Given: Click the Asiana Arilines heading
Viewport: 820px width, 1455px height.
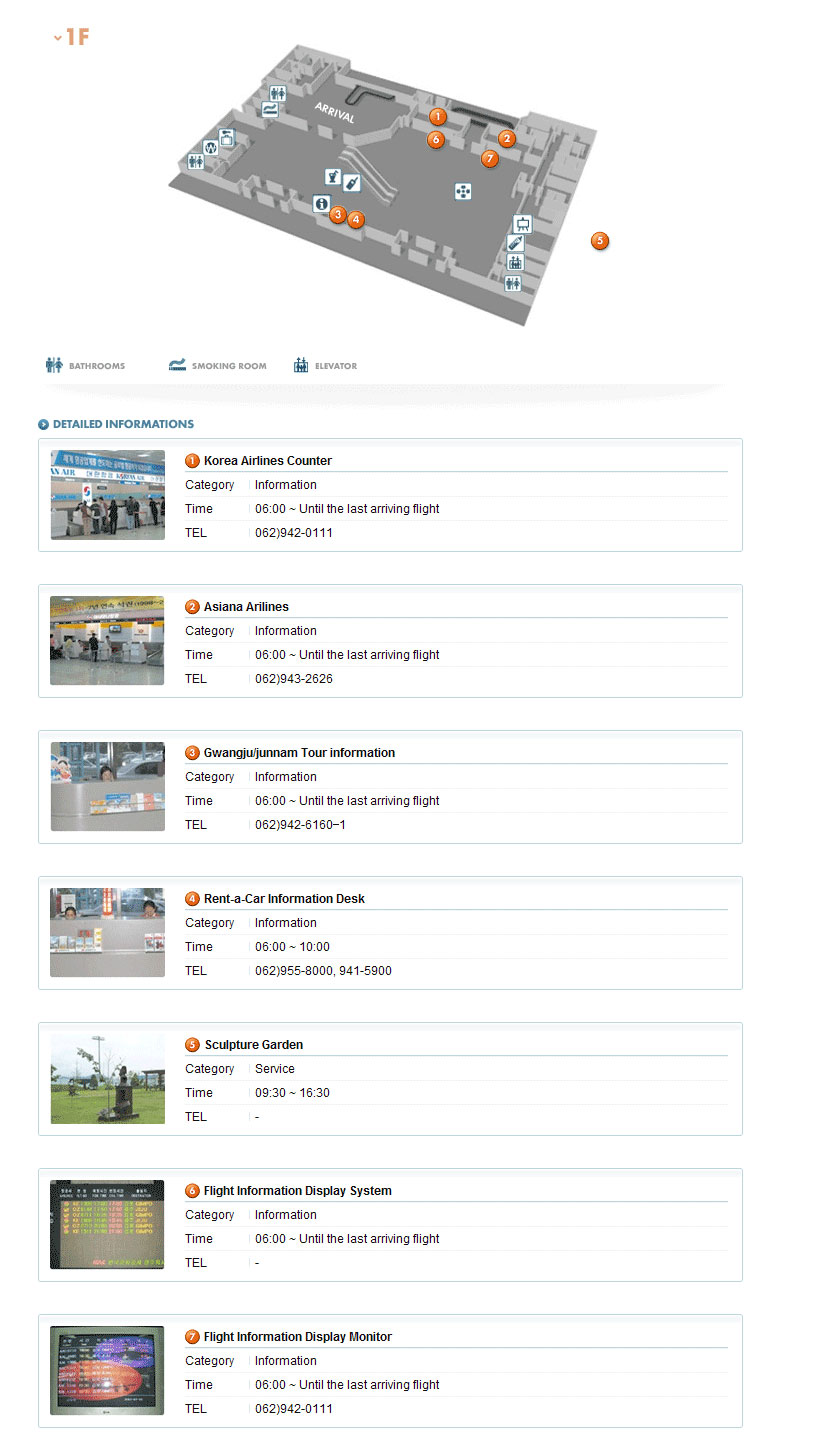Looking at the screenshot, I should [x=246, y=607].
